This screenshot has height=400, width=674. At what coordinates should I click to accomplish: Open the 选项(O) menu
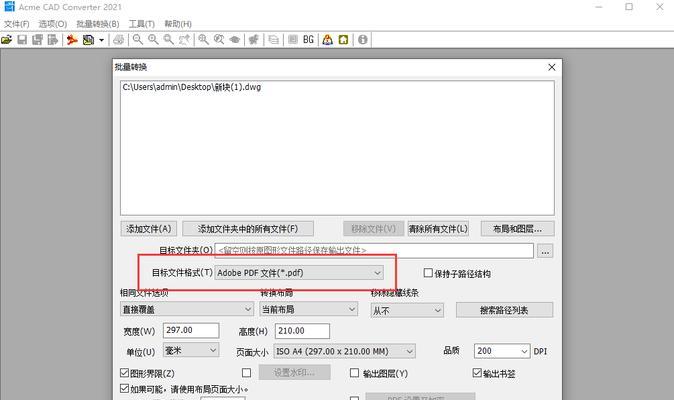click(x=53, y=24)
